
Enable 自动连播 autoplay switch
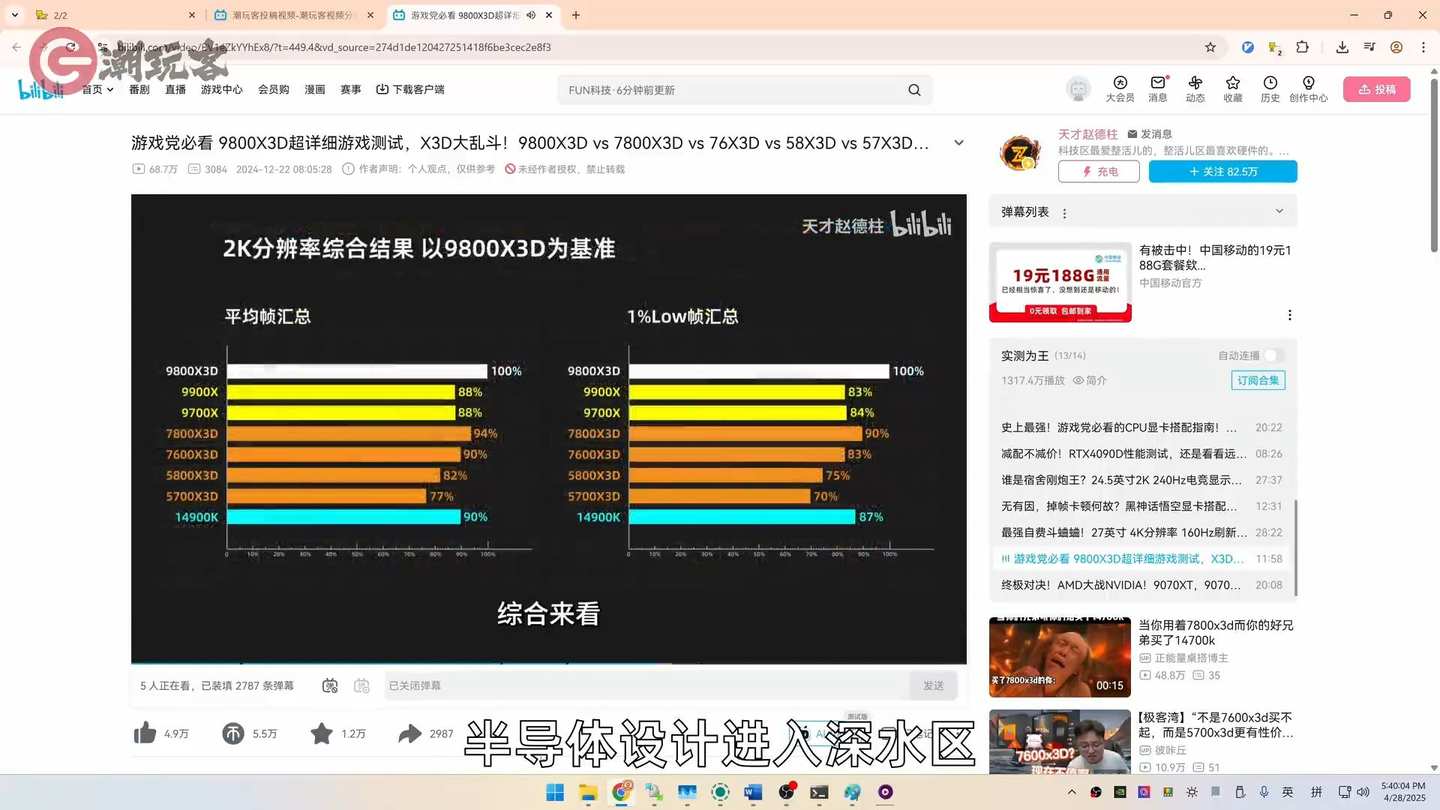(x=1271, y=355)
